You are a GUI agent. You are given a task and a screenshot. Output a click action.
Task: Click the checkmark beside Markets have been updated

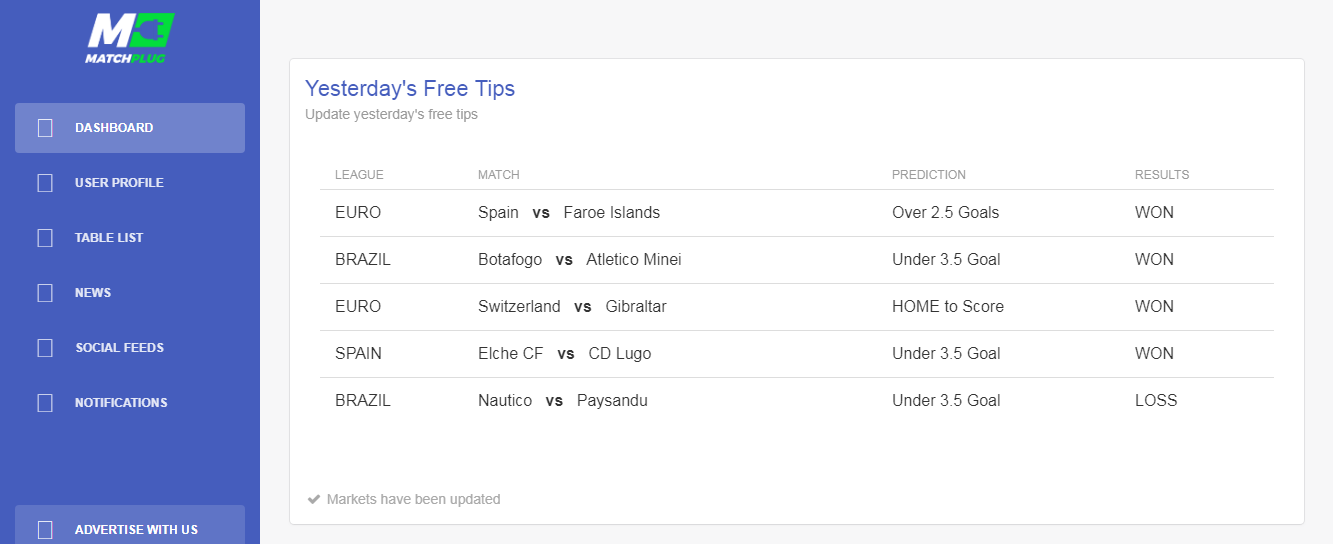[x=314, y=499]
